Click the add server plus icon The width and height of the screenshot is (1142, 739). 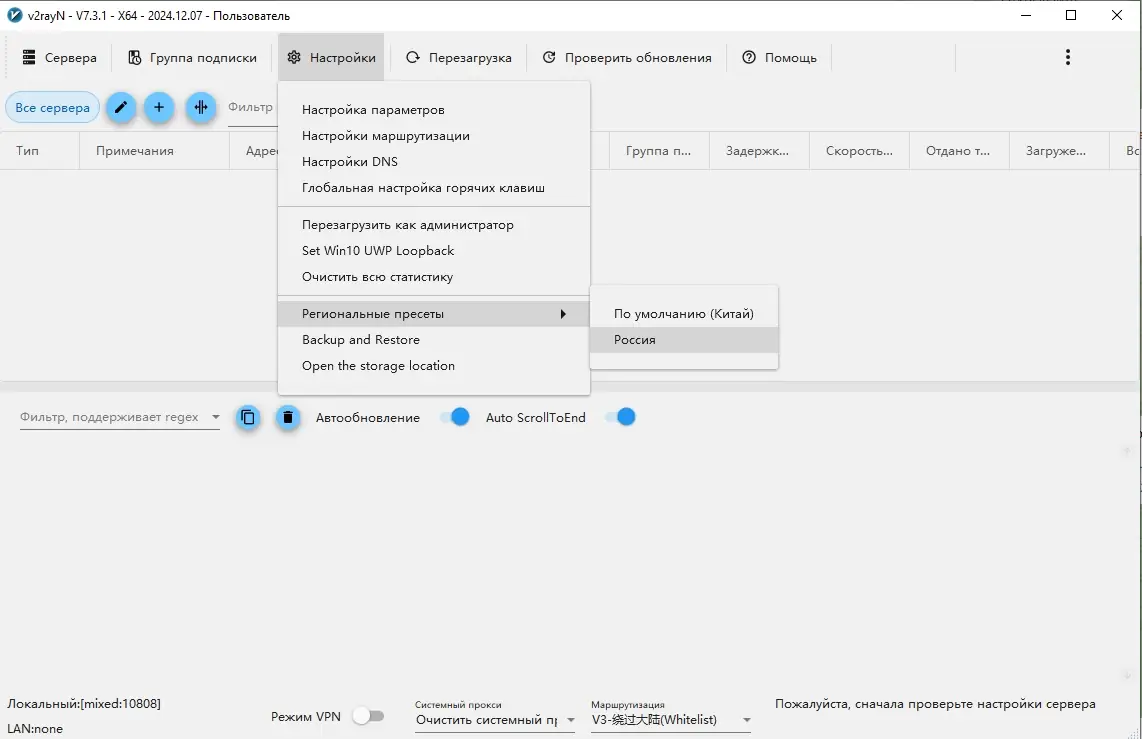(159, 107)
